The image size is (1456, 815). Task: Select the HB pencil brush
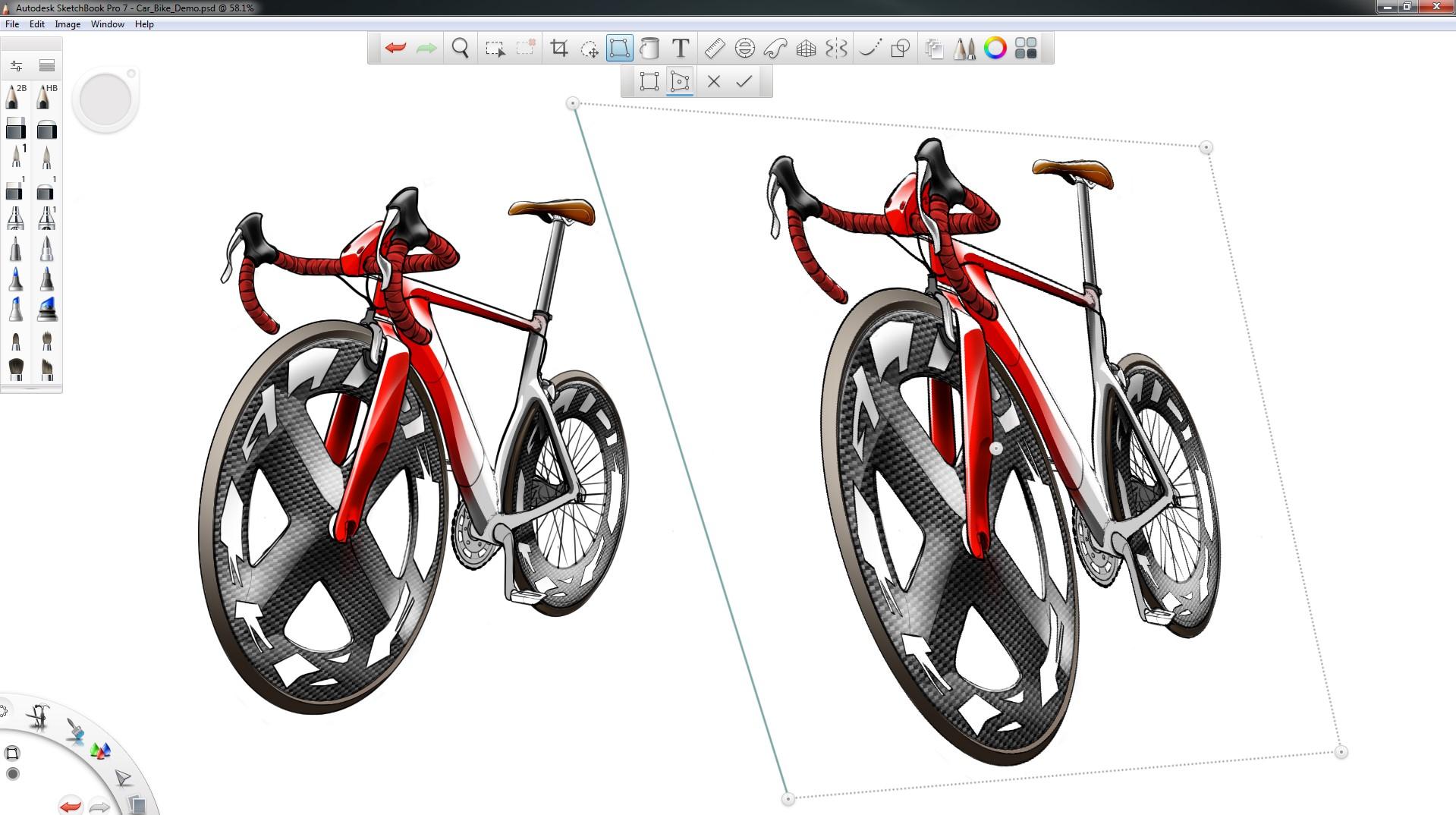click(47, 96)
